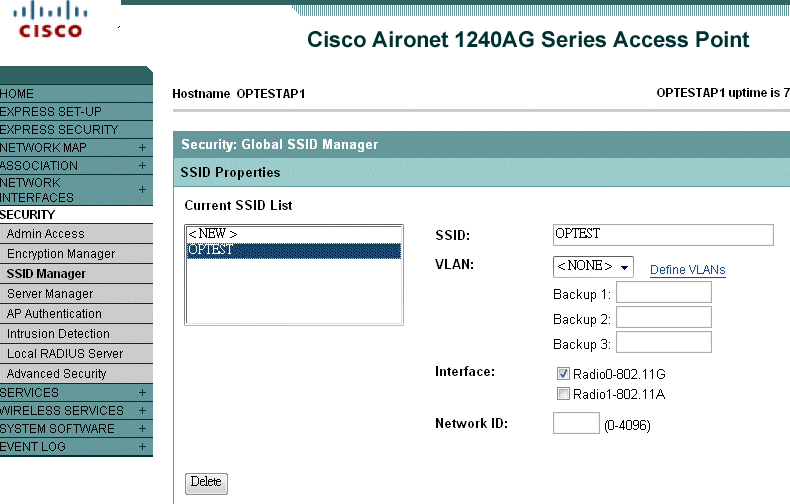The image size is (790, 504).
Task: Click the Backup 2 field
Action: tap(664, 318)
